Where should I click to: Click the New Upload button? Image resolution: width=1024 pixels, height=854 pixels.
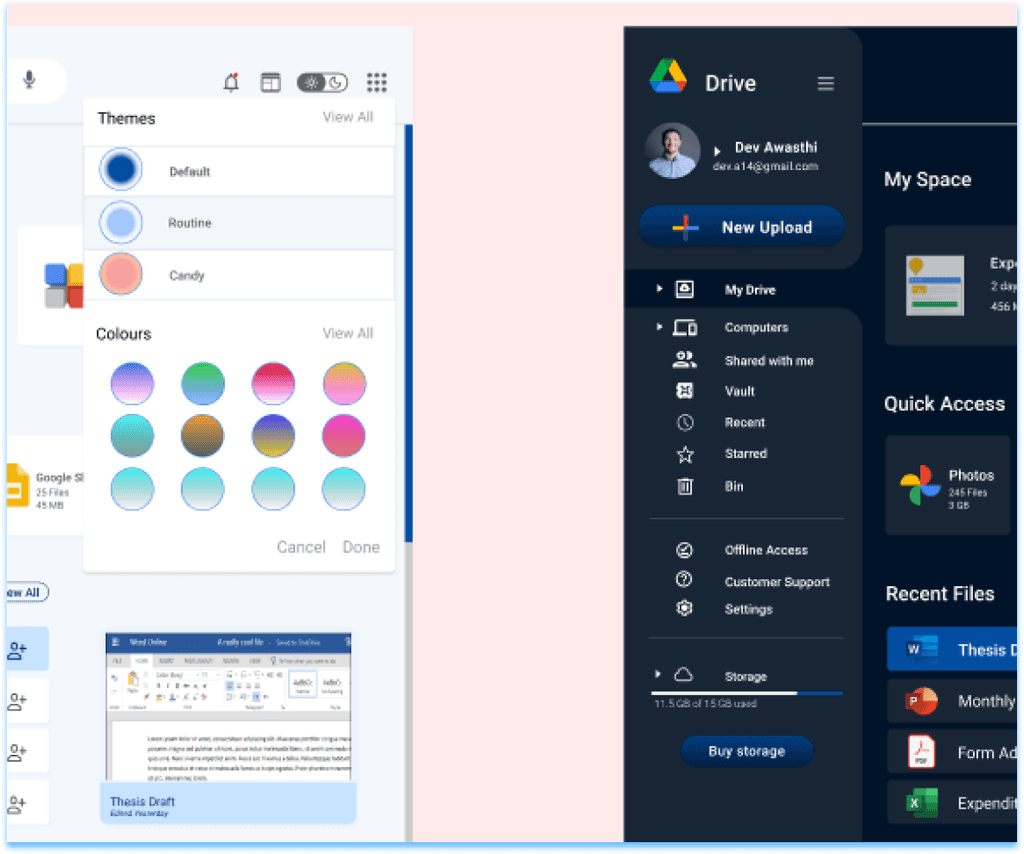(741, 227)
